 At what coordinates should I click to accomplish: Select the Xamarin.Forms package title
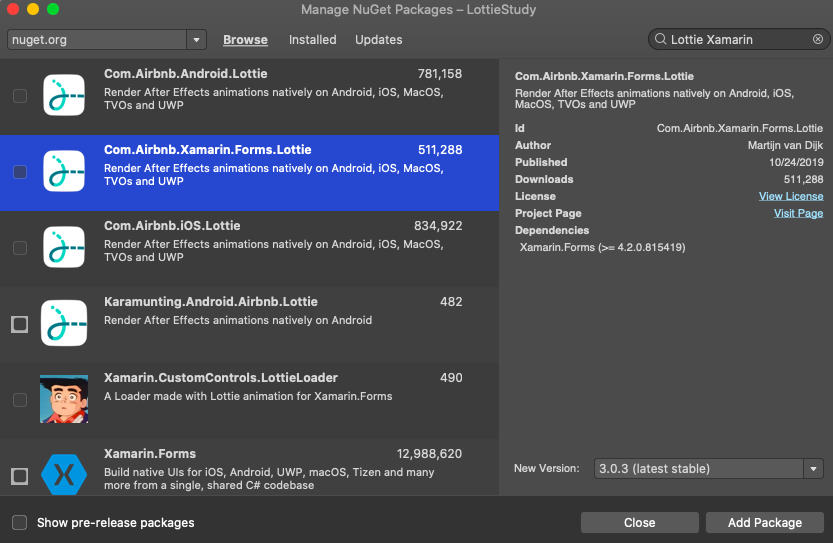150,454
